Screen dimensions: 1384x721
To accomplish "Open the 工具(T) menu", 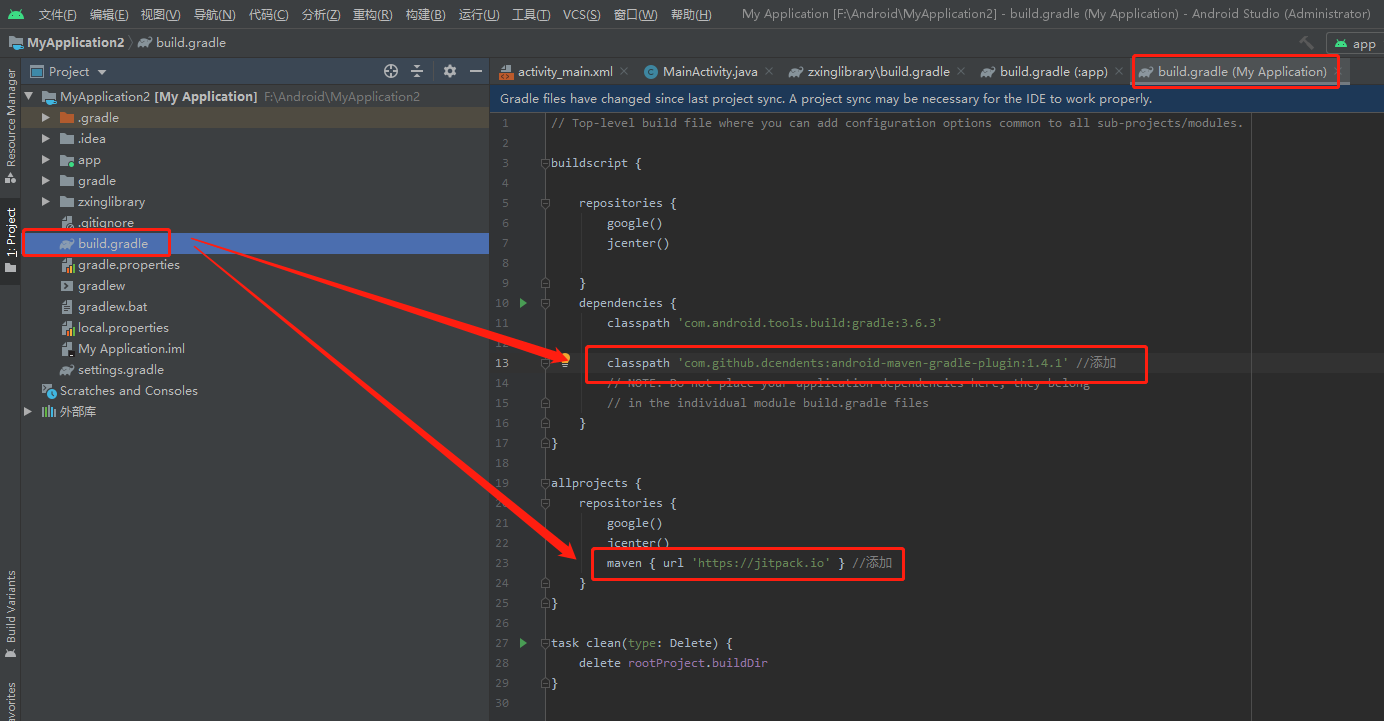I will 531,15.
